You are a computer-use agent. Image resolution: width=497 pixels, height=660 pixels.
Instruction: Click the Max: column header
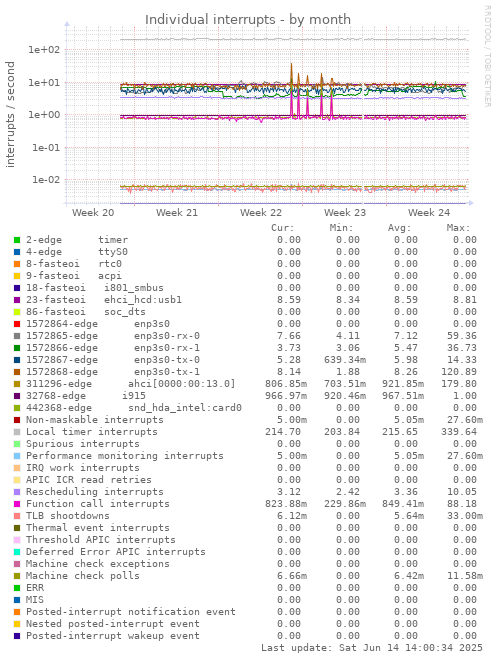point(458,228)
